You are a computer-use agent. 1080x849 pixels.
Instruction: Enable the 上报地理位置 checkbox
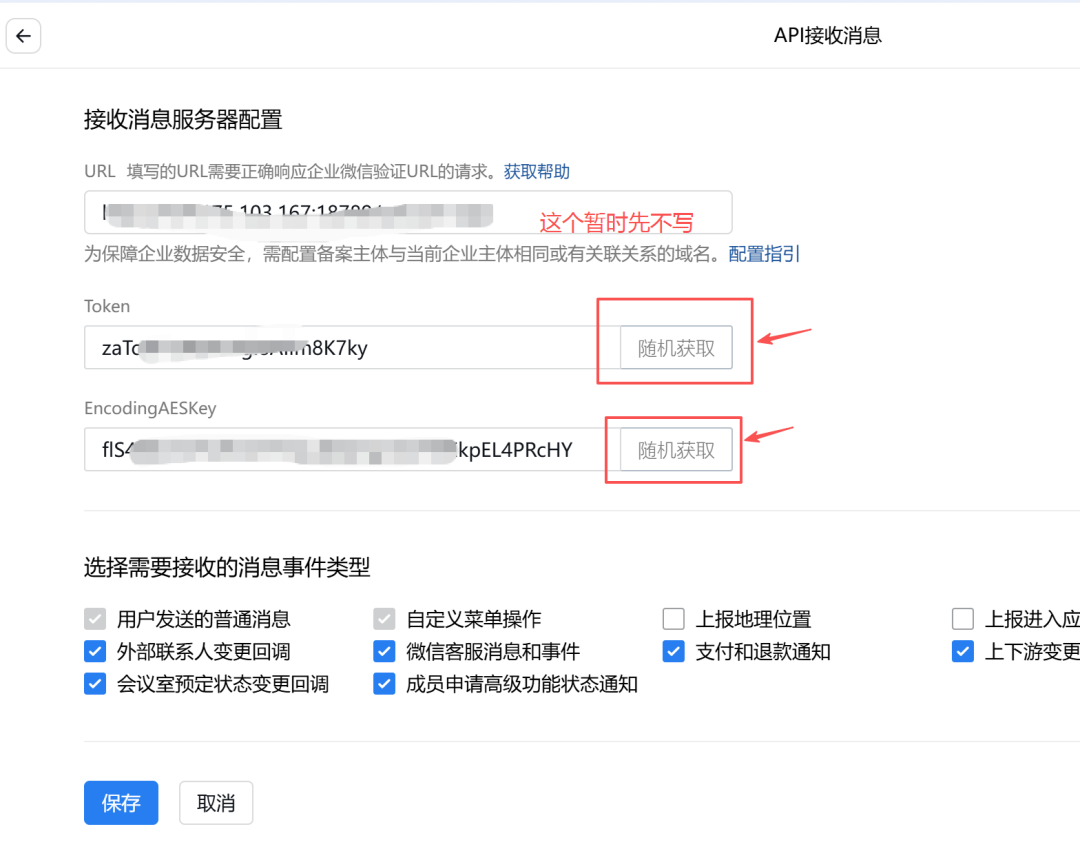pyautogui.click(x=673, y=618)
